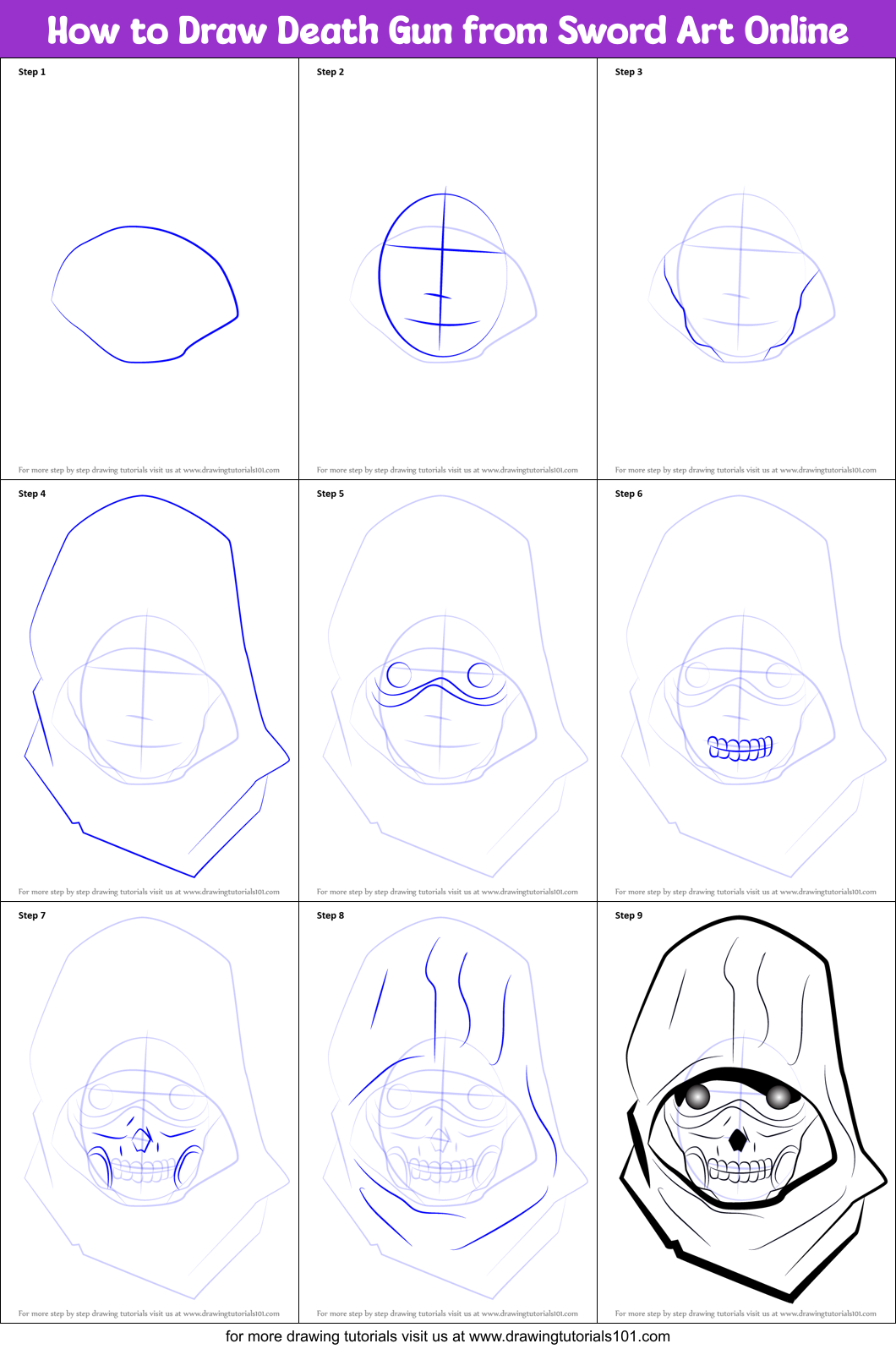
Task: Select the "Step 5" label text
Action: click(x=331, y=494)
